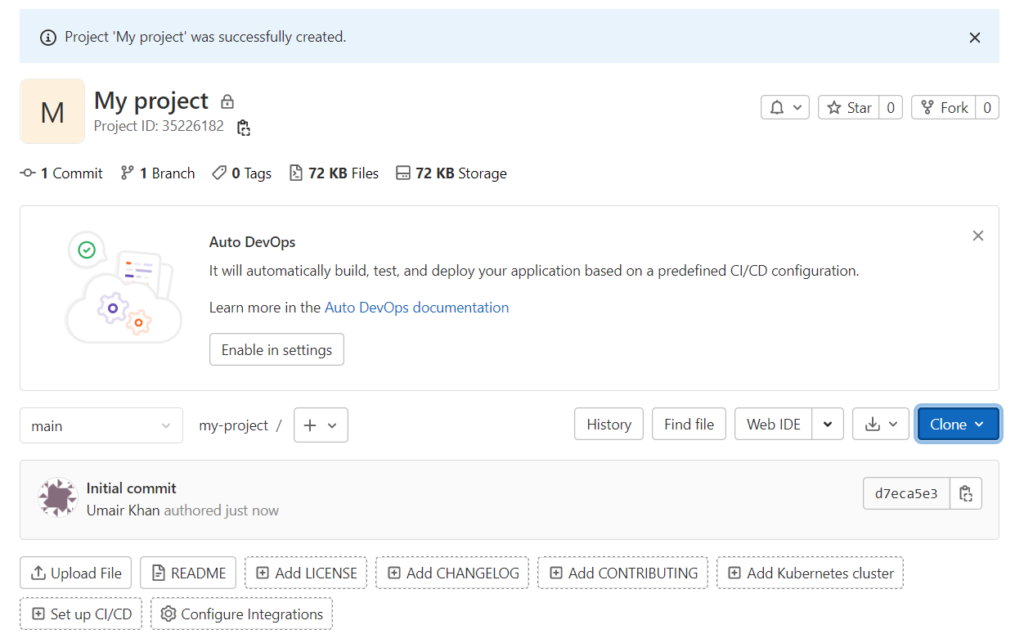Open the 1 Branch view

pos(156,172)
